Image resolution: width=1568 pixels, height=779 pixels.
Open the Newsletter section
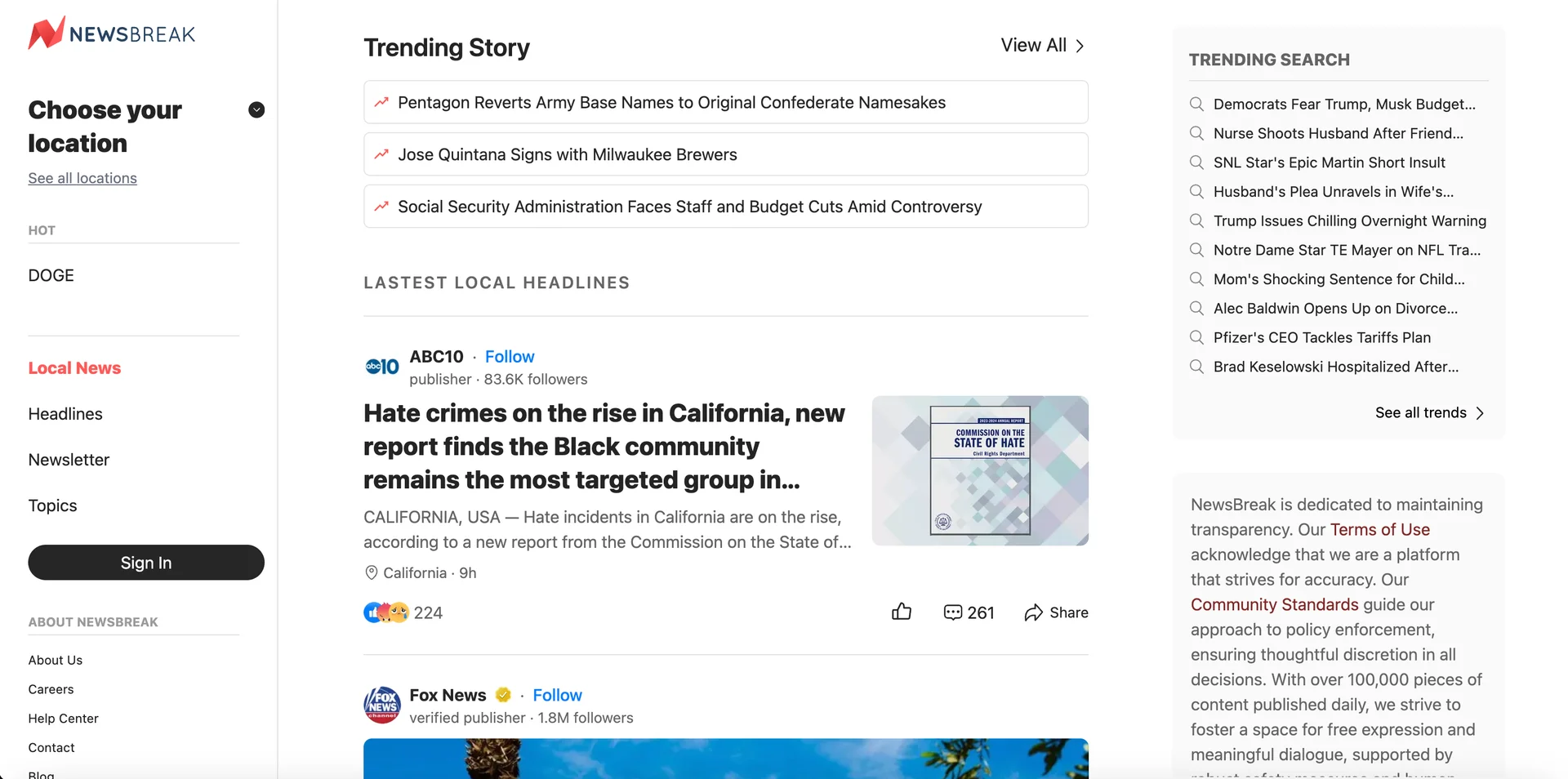pos(69,460)
